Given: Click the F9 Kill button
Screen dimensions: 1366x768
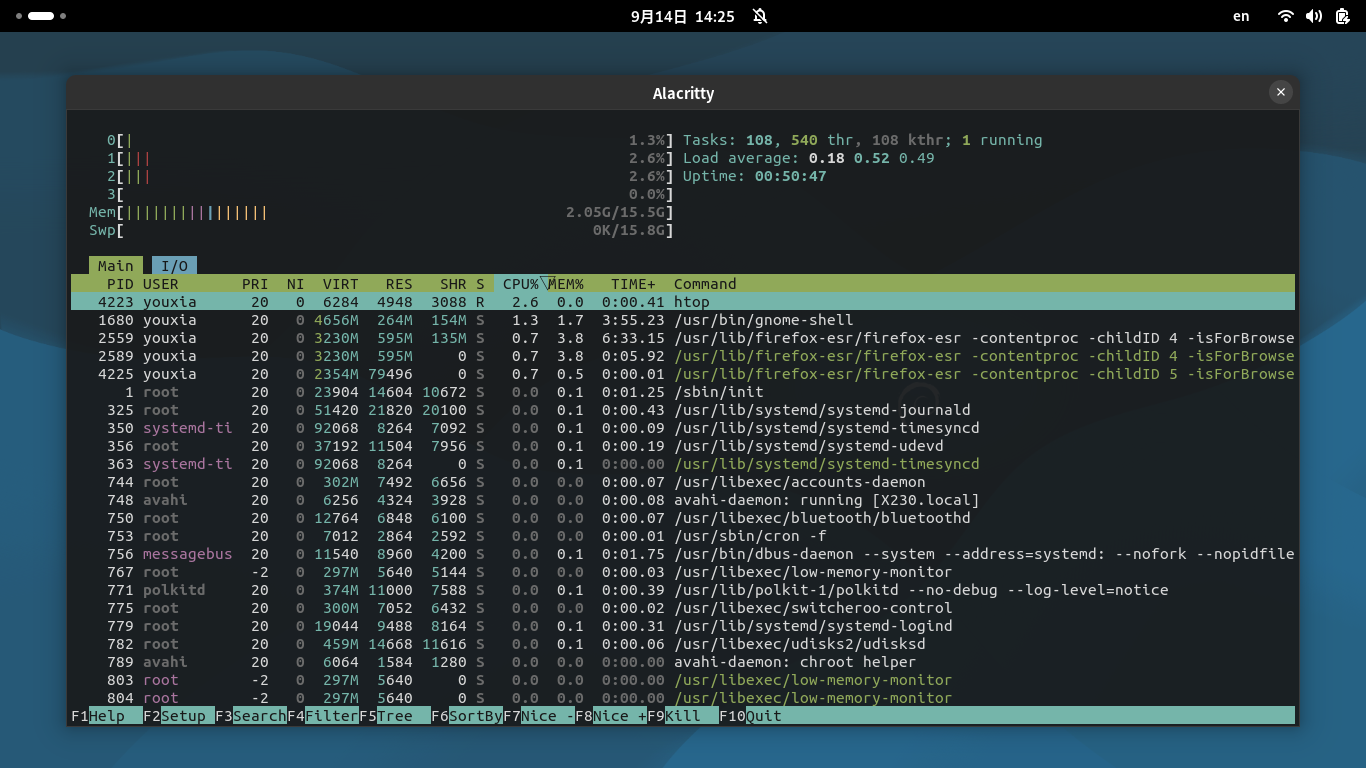Looking at the screenshot, I should (x=683, y=716).
